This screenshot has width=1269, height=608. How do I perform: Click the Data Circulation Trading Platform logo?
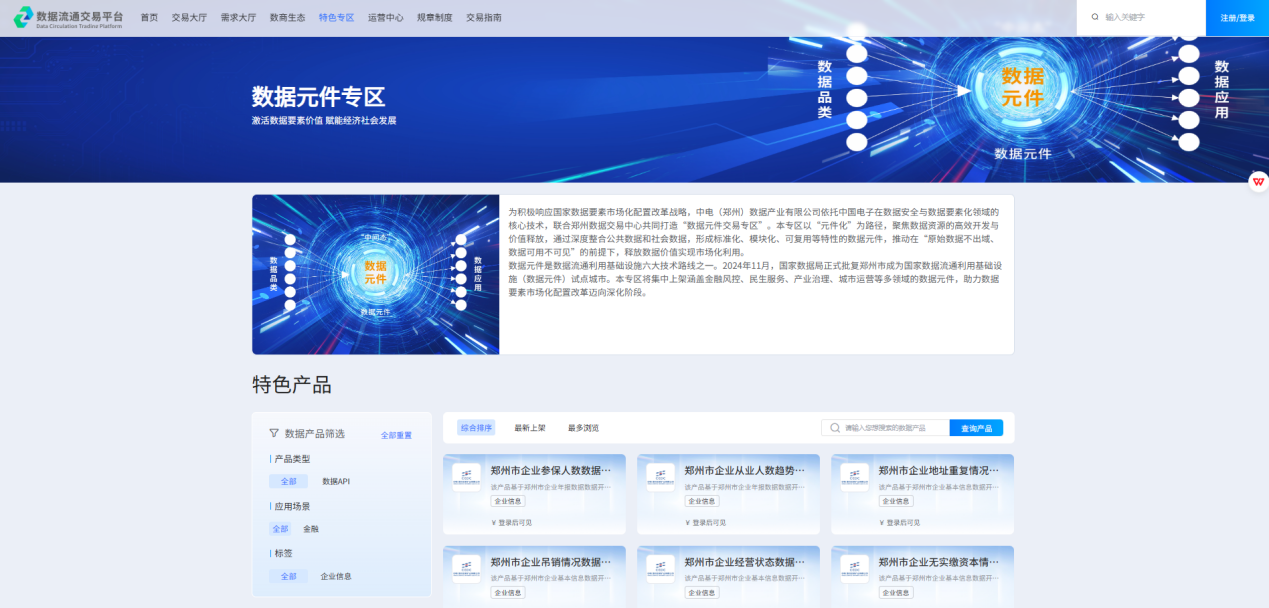[x=68, y=18]
